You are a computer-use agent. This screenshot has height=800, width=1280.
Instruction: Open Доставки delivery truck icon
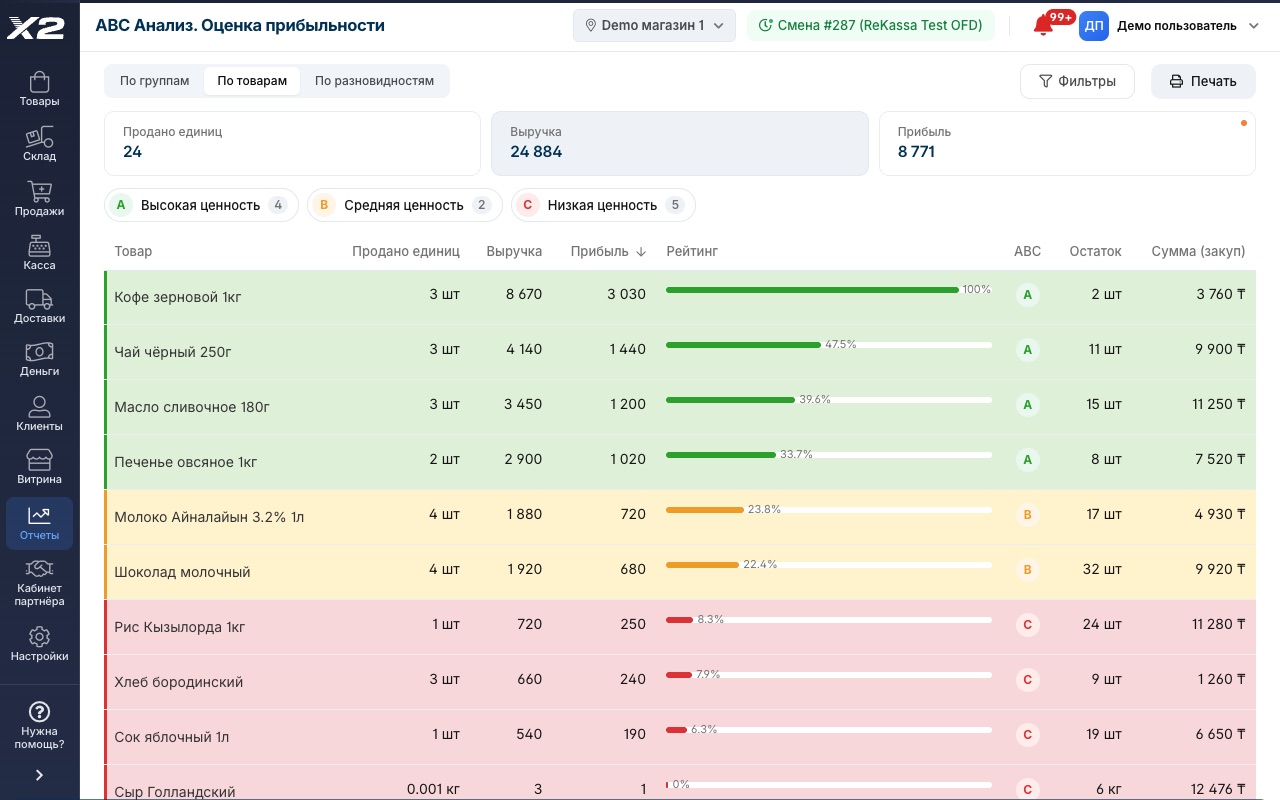tap(39, 306)
